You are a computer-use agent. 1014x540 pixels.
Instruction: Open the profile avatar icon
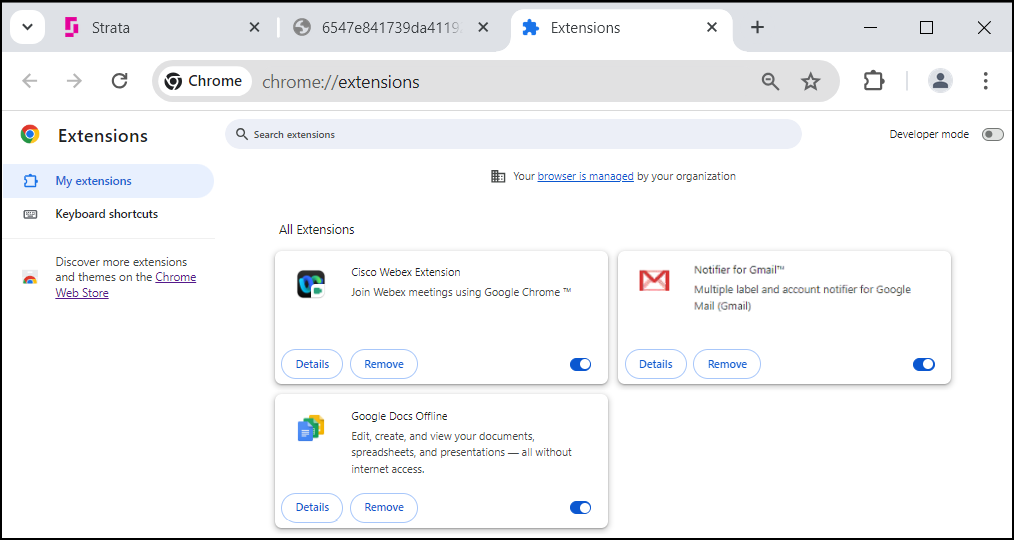(x=940, y=81)
